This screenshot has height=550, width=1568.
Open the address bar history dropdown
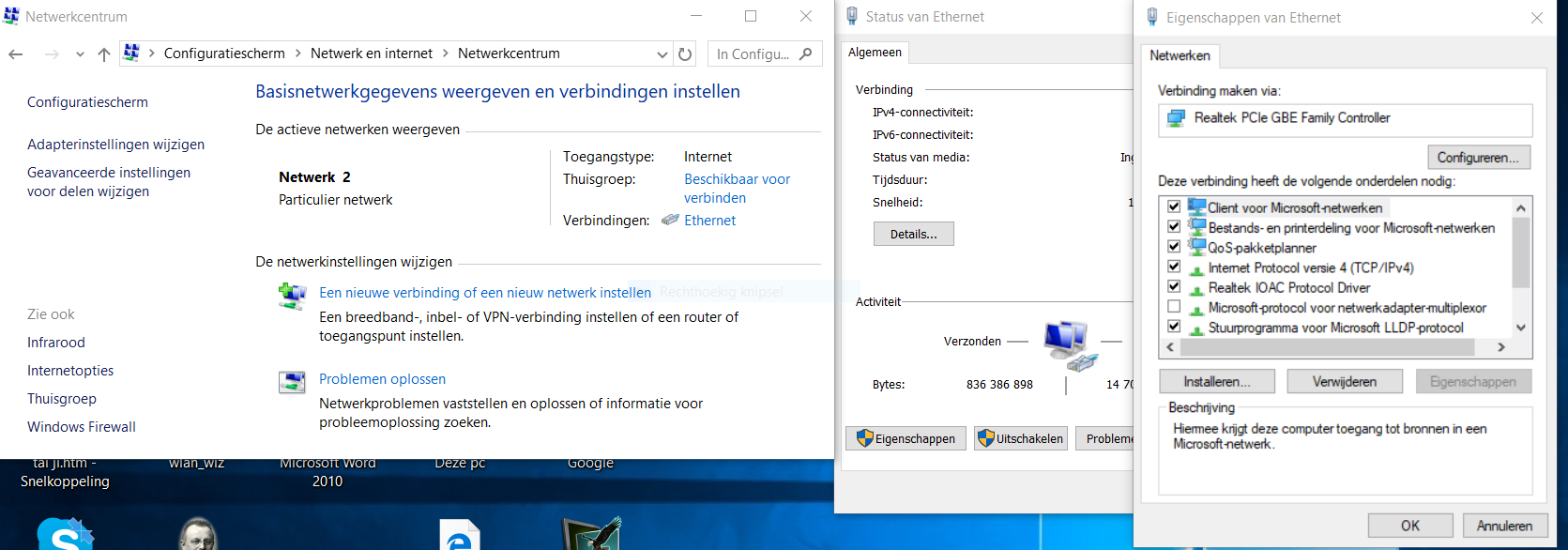point(662,54)
